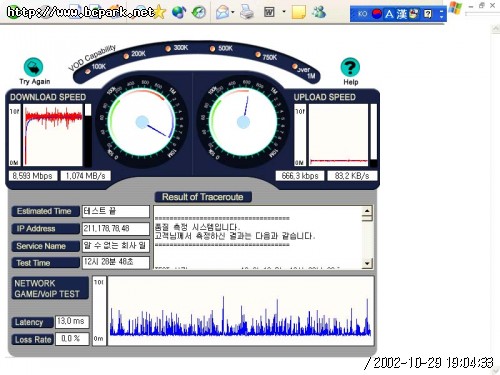Expand the Edit with Word dropdown arrow
The width and height of the screenshot is (500, 375).
pyautogui.click(x=284, y=12)
